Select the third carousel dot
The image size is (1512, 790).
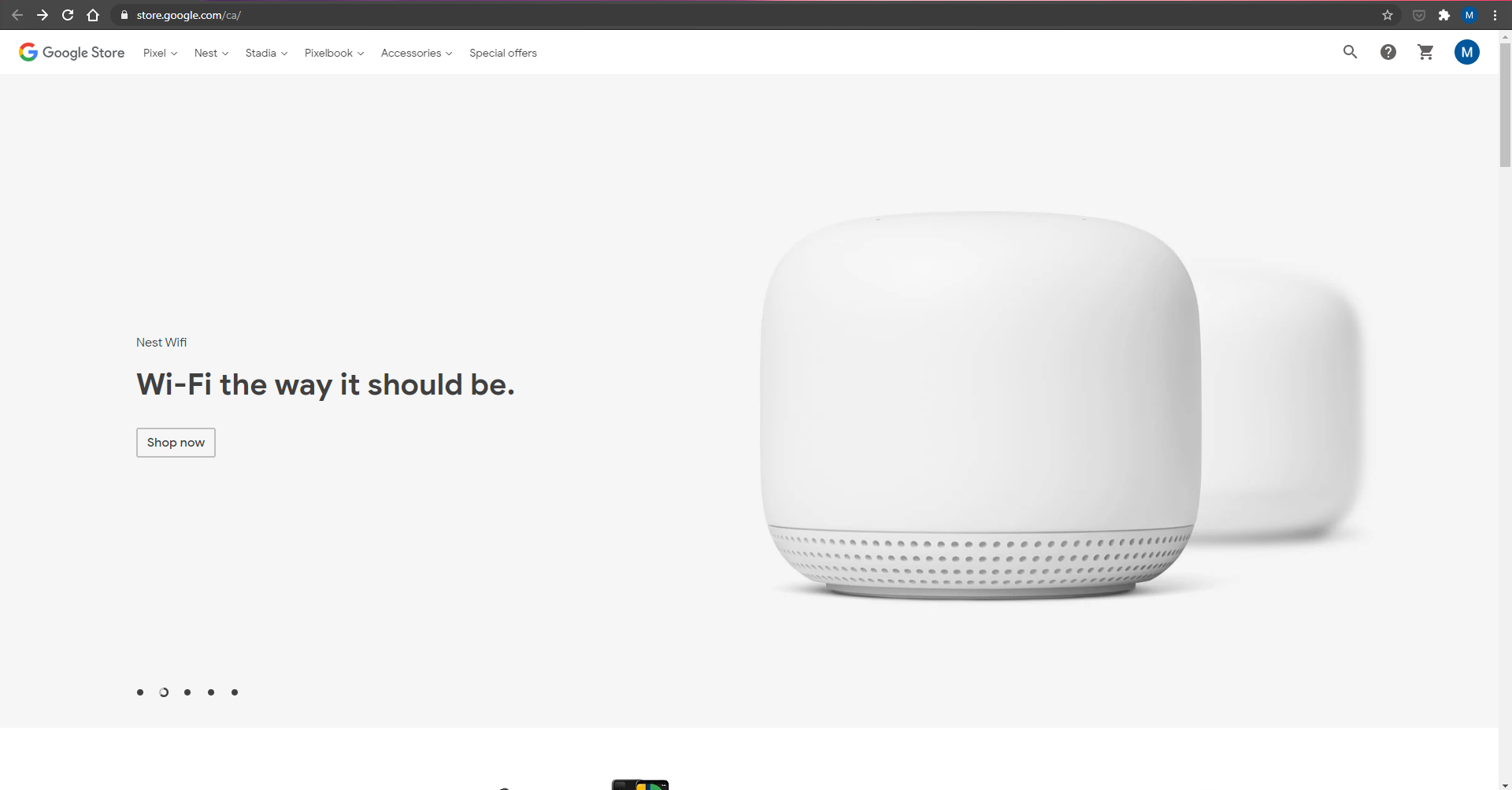point(187,692)
